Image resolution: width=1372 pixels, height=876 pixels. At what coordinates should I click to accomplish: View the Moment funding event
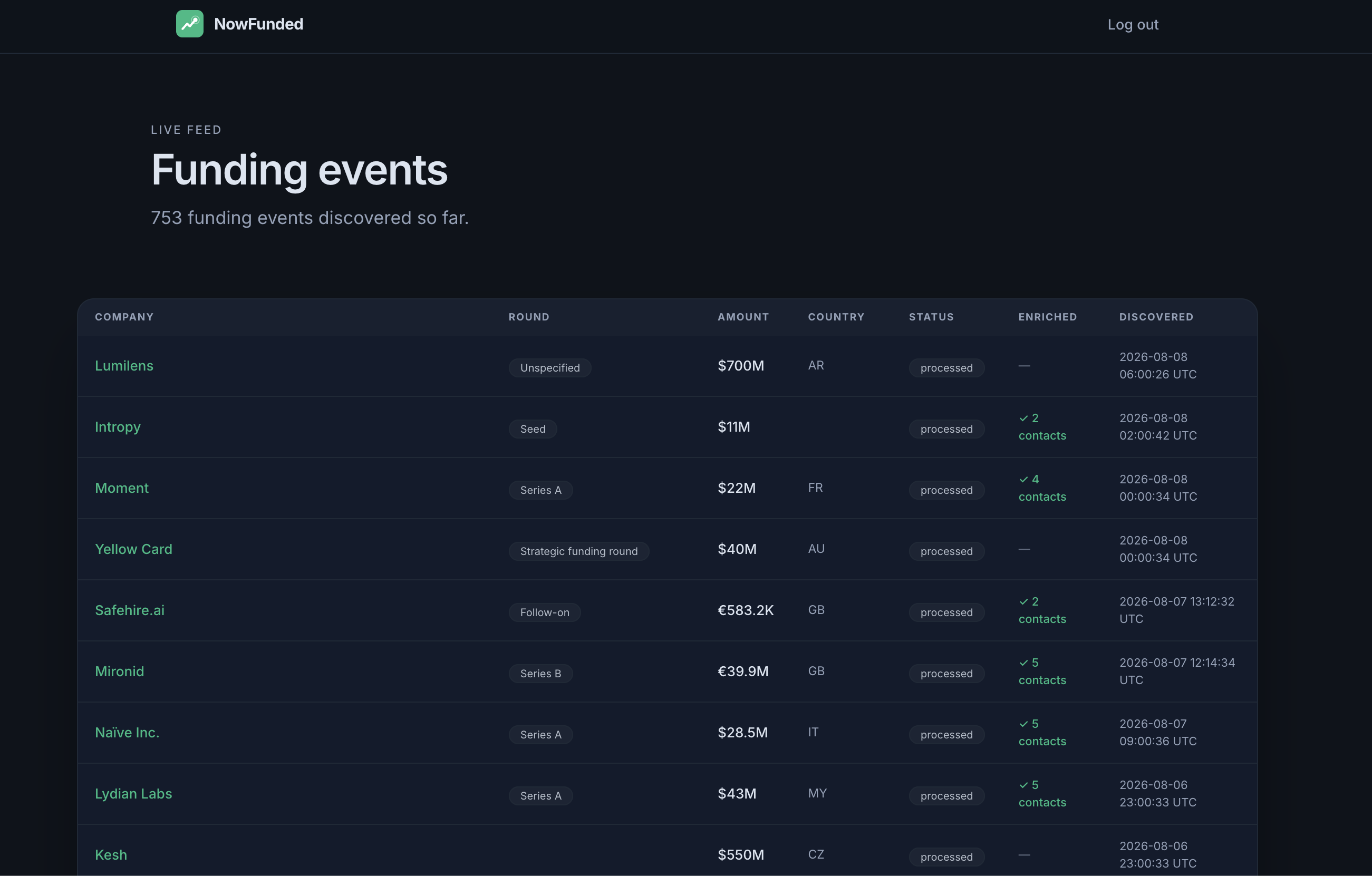coord(122,488)
